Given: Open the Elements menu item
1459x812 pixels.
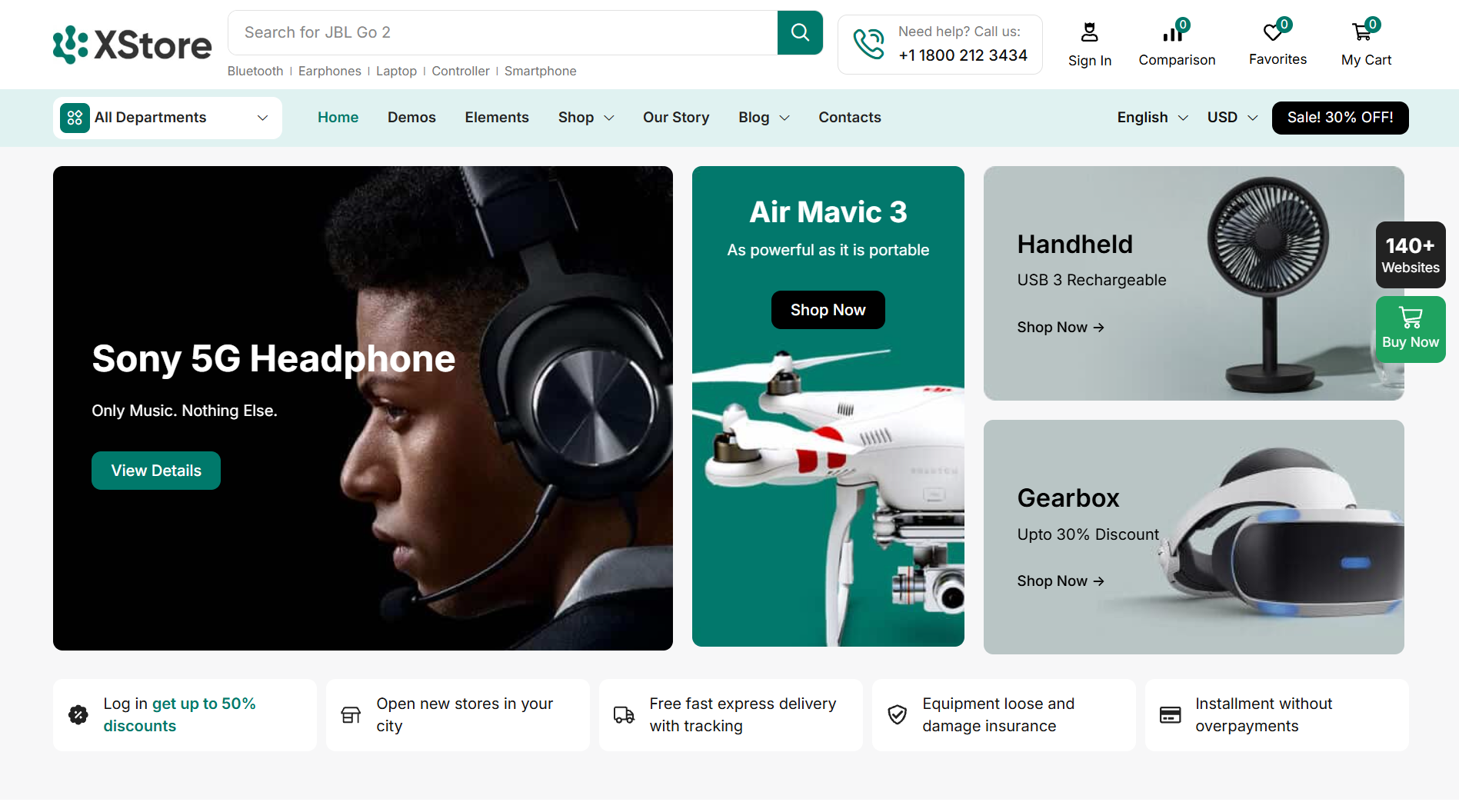Looking at the screenshot, I should coord(497,118).
